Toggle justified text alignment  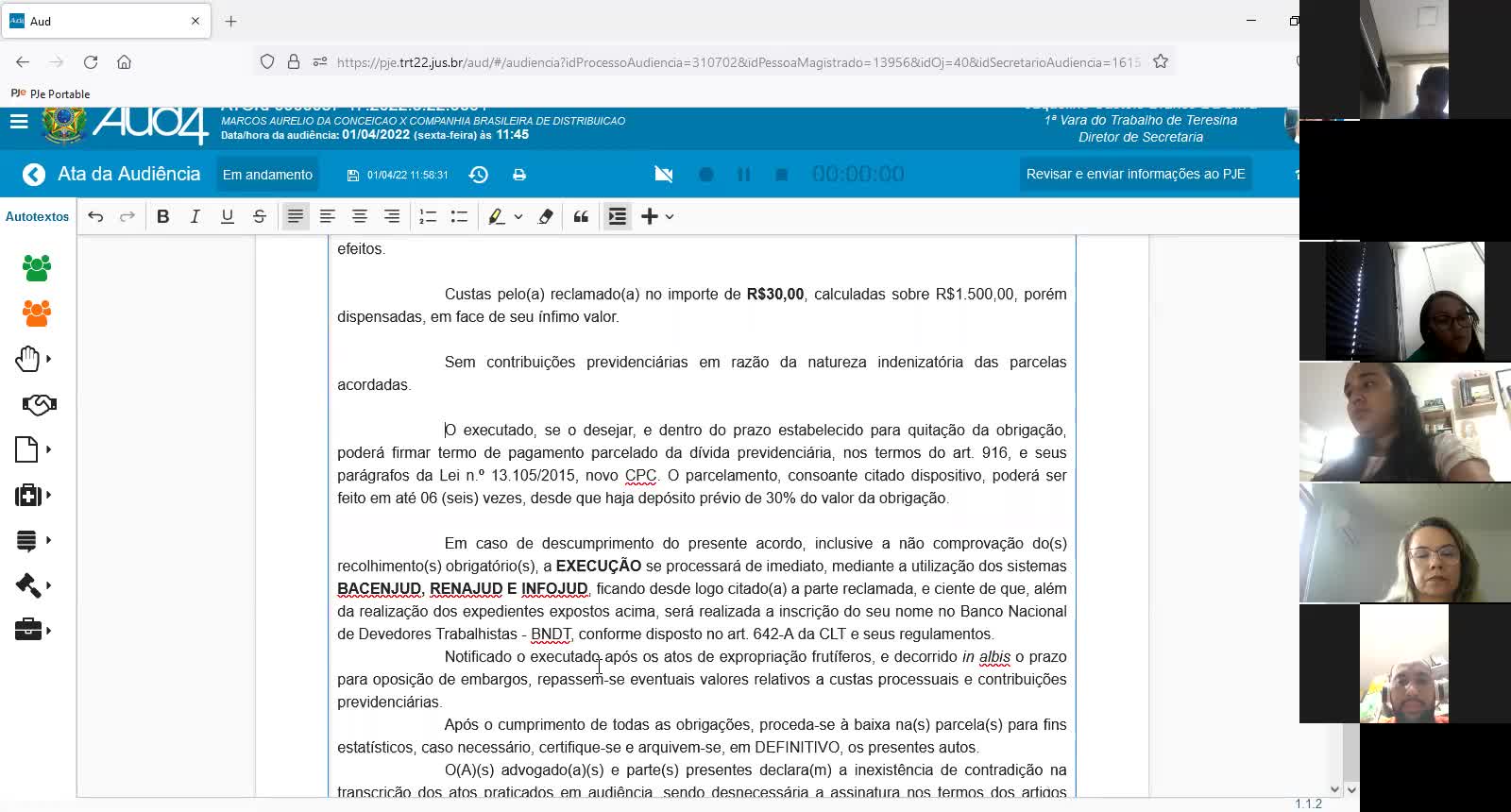click(296, 216)
